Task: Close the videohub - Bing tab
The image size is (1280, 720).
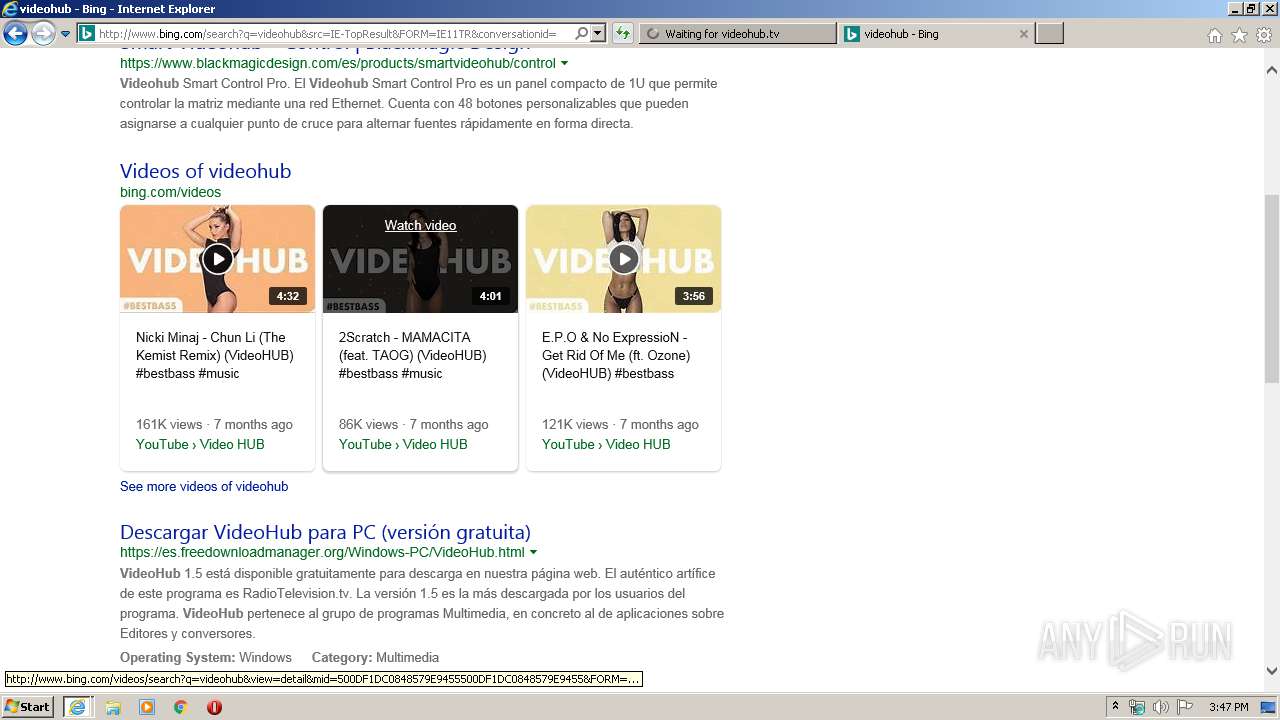Action: [1023, 34]
